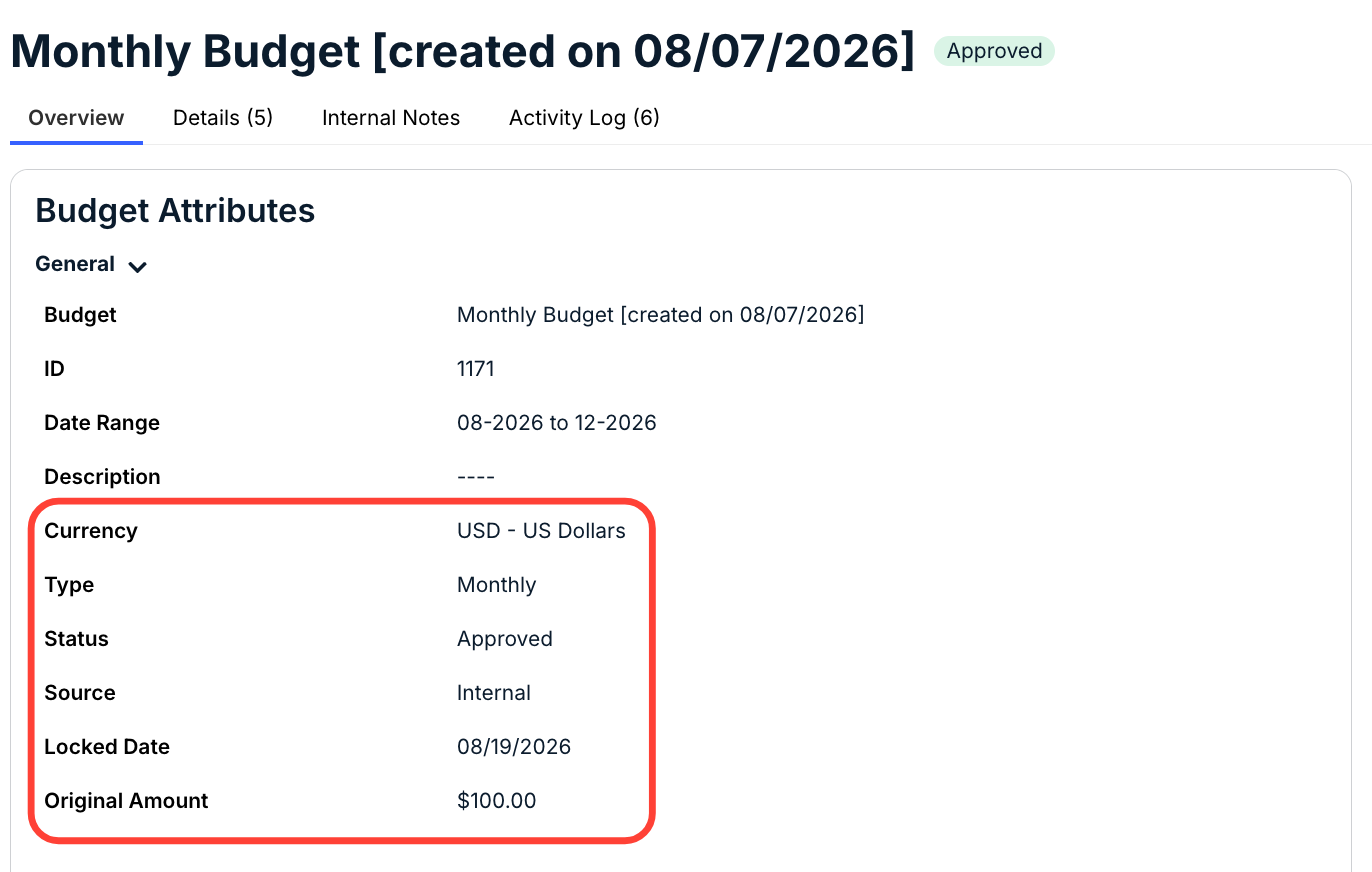The height and width of the screenshot is (872, 1372).
Task: Click the General section label
Action: [75, 264]
